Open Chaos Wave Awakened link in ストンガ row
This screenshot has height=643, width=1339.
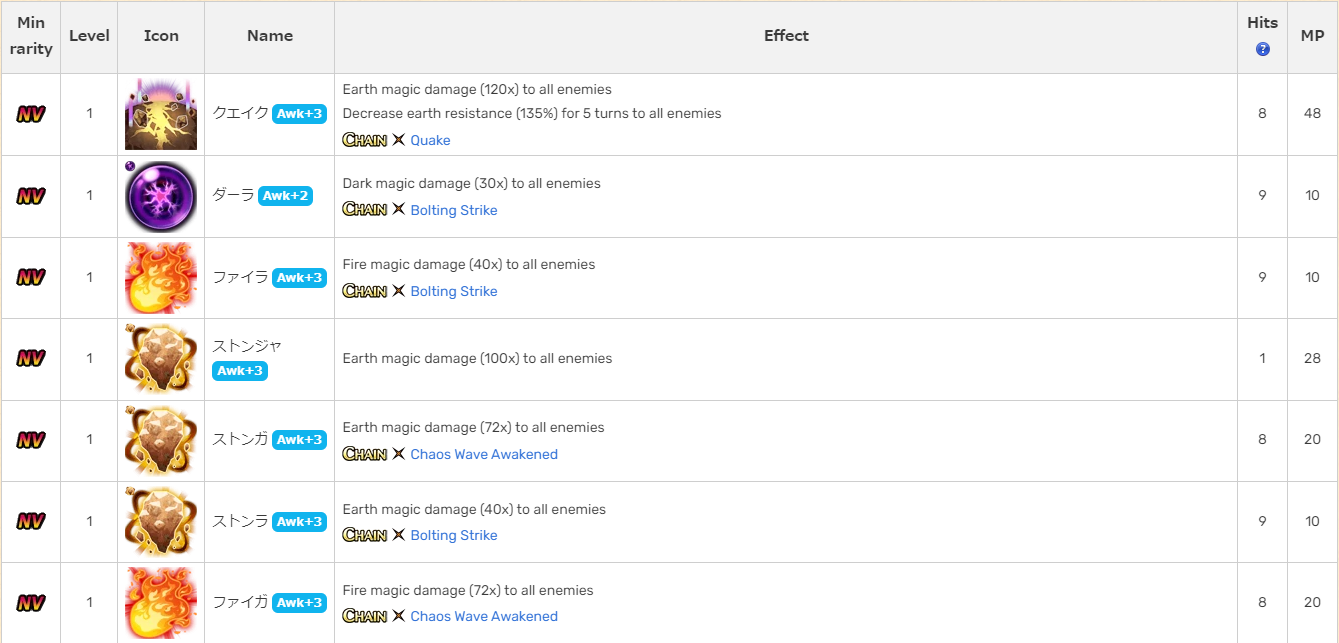pyautogui.click(x=484, y=454)
